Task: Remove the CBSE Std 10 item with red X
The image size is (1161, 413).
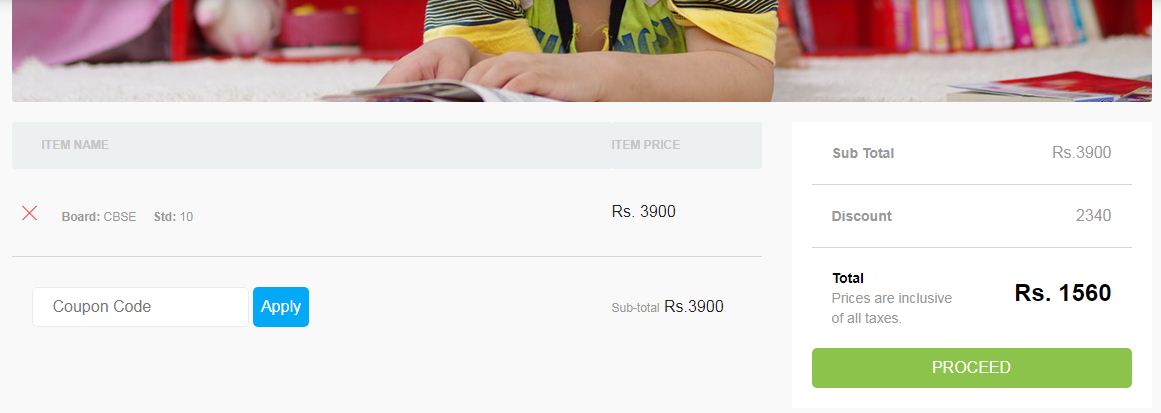Action: pos(30,213)
